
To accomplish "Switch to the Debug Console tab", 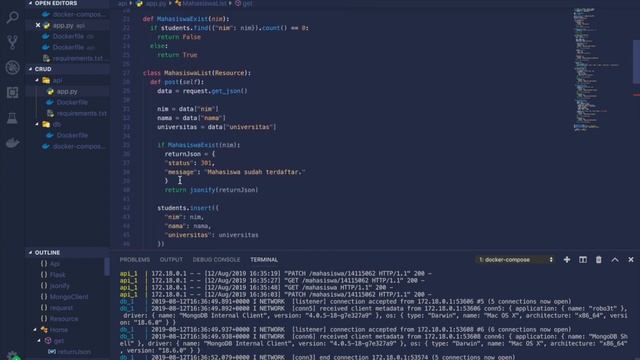I will (216, 260).
